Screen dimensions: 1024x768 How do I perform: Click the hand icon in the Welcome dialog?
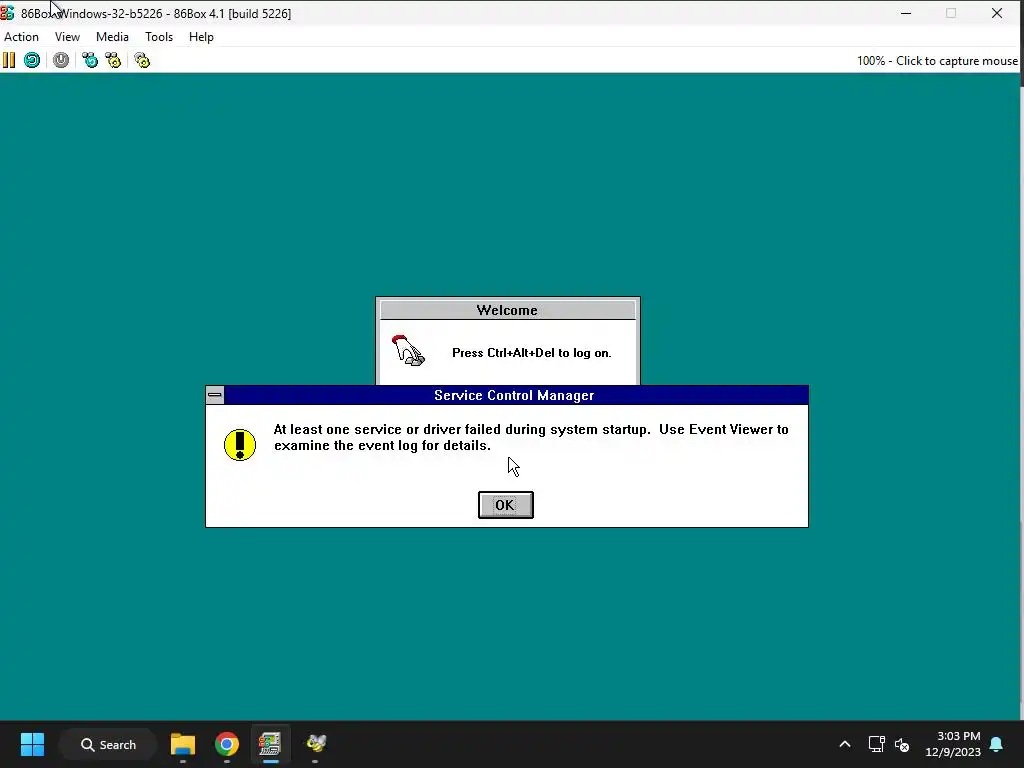pyautogui.click(x=408, y=351)
